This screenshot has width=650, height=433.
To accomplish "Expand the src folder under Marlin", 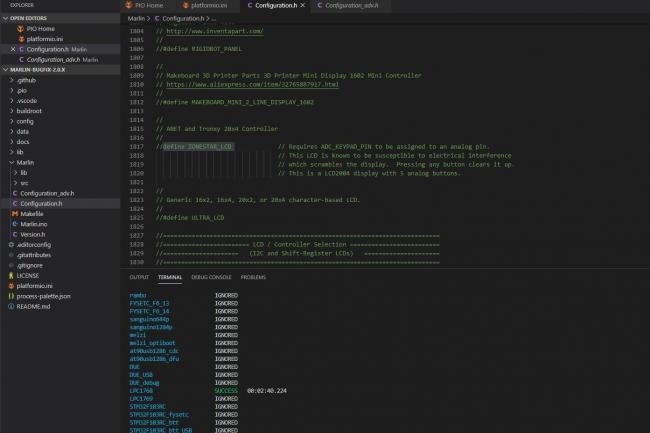I will coord(24,182).
